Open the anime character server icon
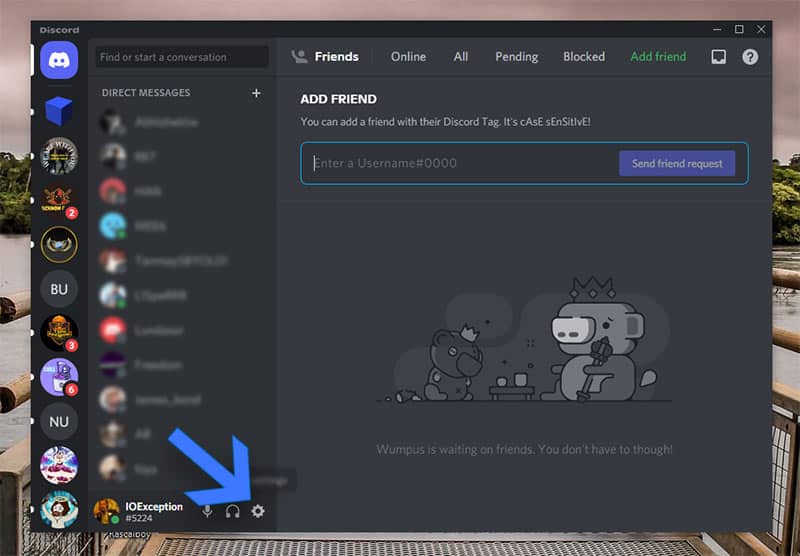Screen dimensions: 800x556 pos(59,465)
